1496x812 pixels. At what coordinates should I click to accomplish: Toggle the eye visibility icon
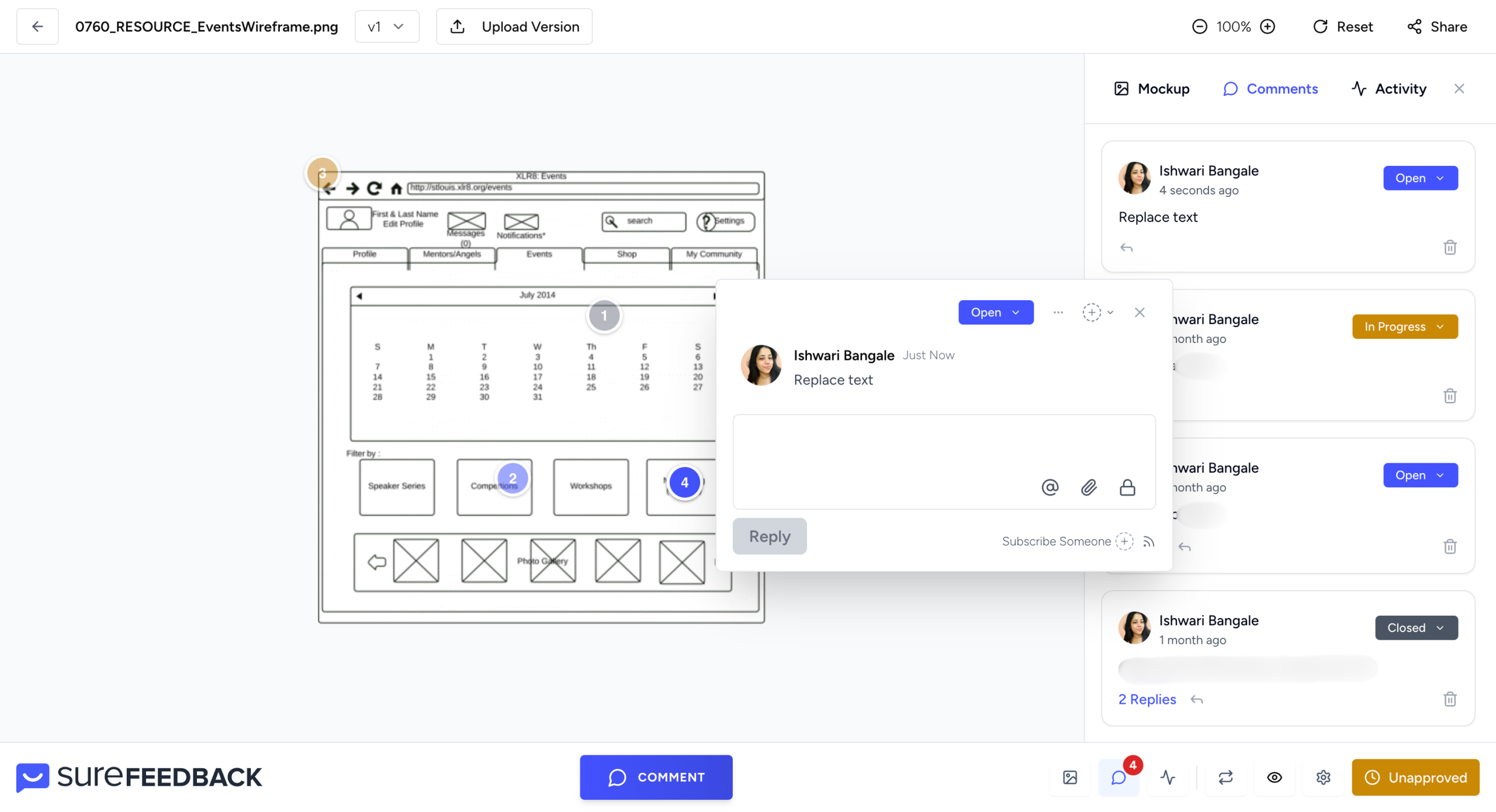tap(1274, 777)
